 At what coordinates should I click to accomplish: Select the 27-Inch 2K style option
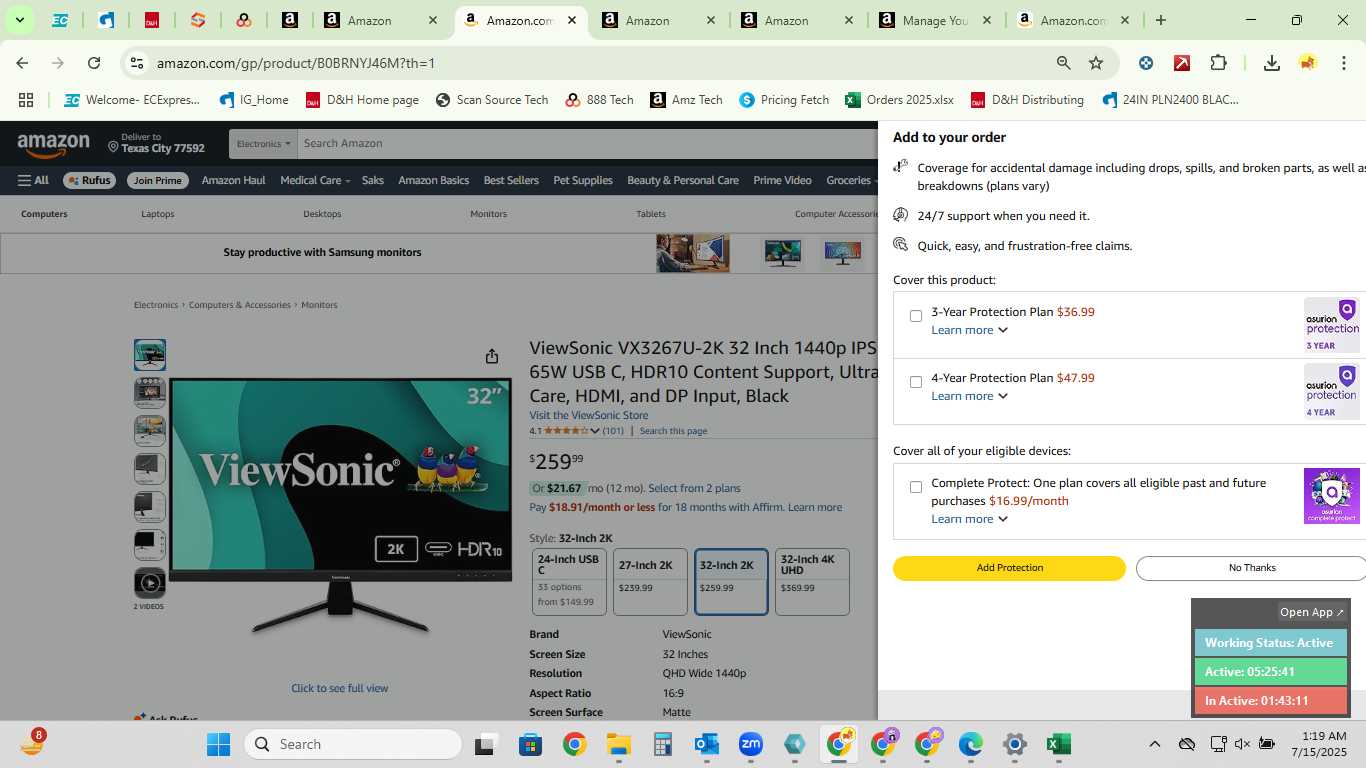click(650, 582)
